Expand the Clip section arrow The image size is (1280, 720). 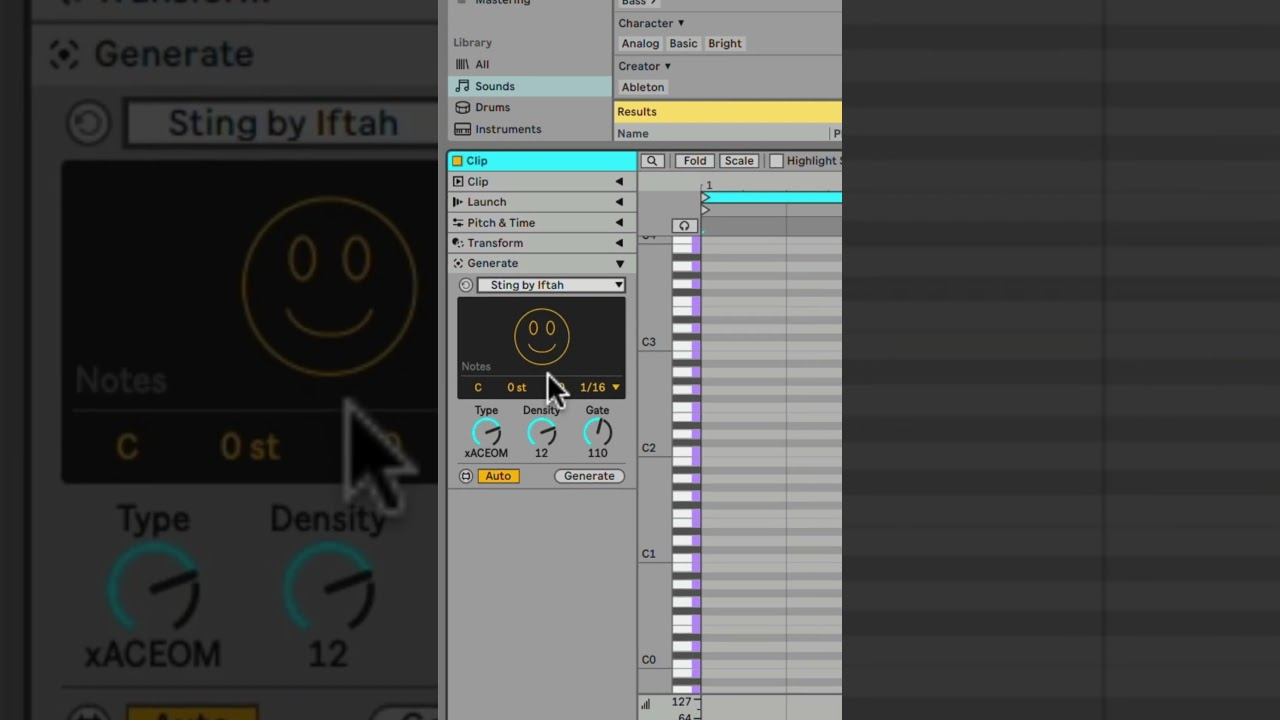(619, 182)
